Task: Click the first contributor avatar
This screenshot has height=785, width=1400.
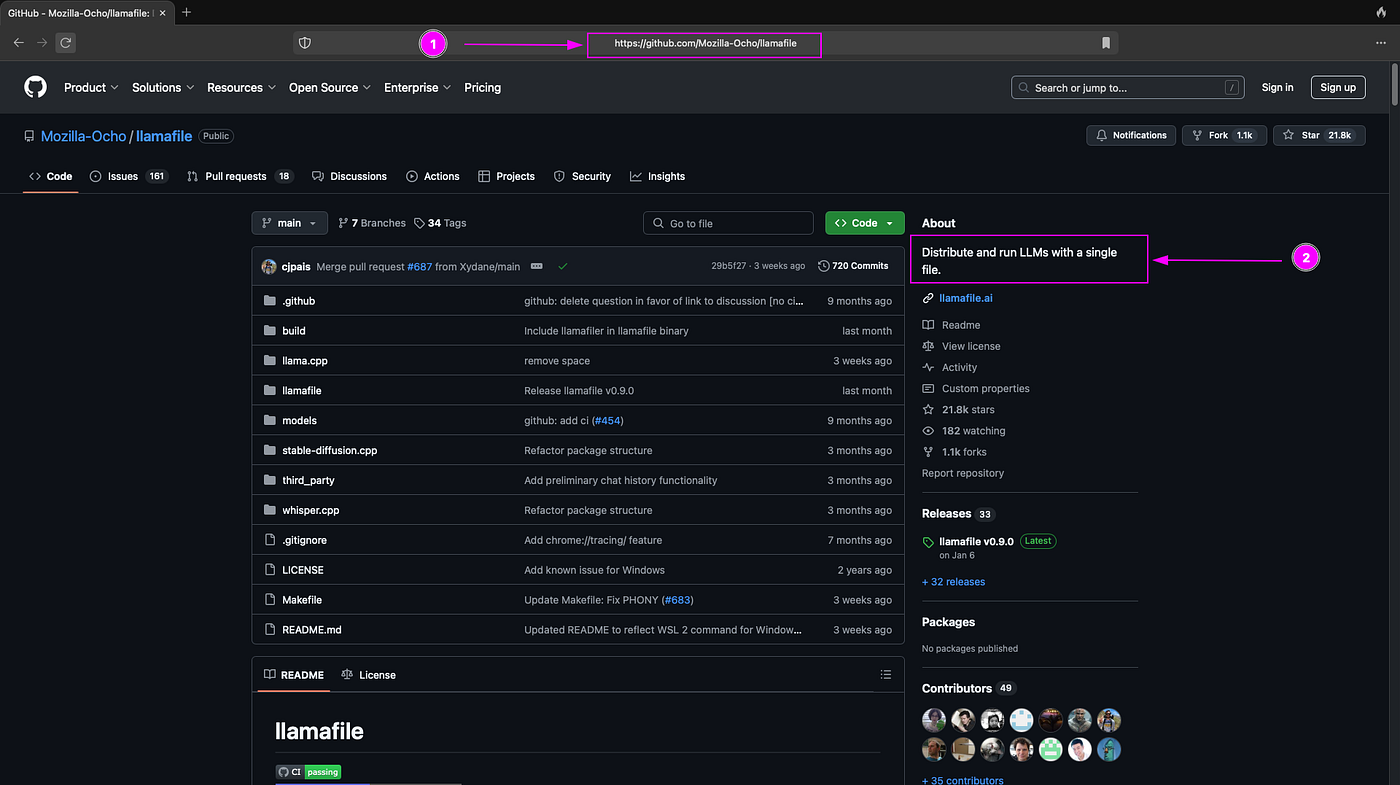Action: click(x=934, y=720)
